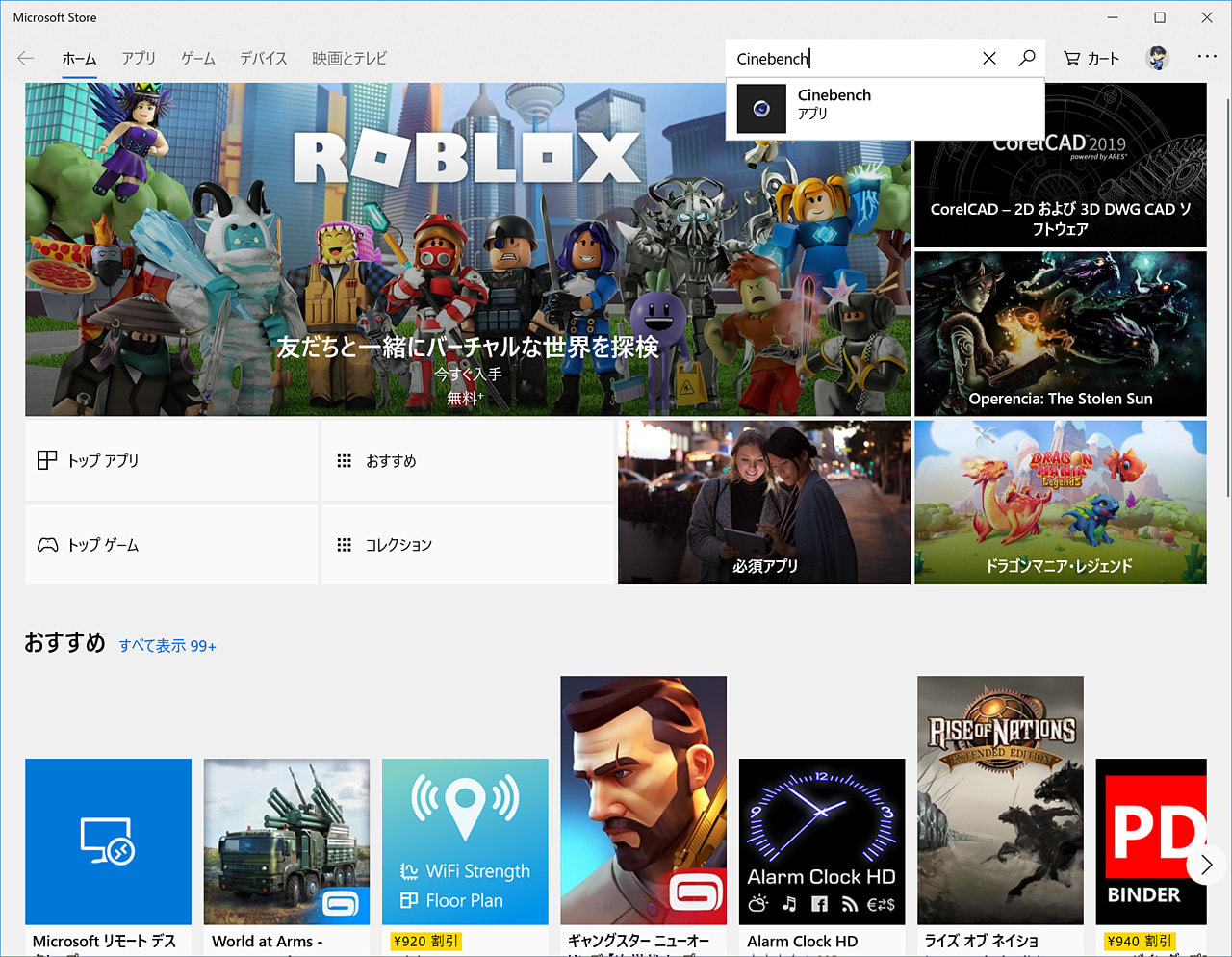Image resolution: width=1232 pixels, height=957 pixels.
Task: Open the 必須アプリ promo tile
Action: pos(764,503)
